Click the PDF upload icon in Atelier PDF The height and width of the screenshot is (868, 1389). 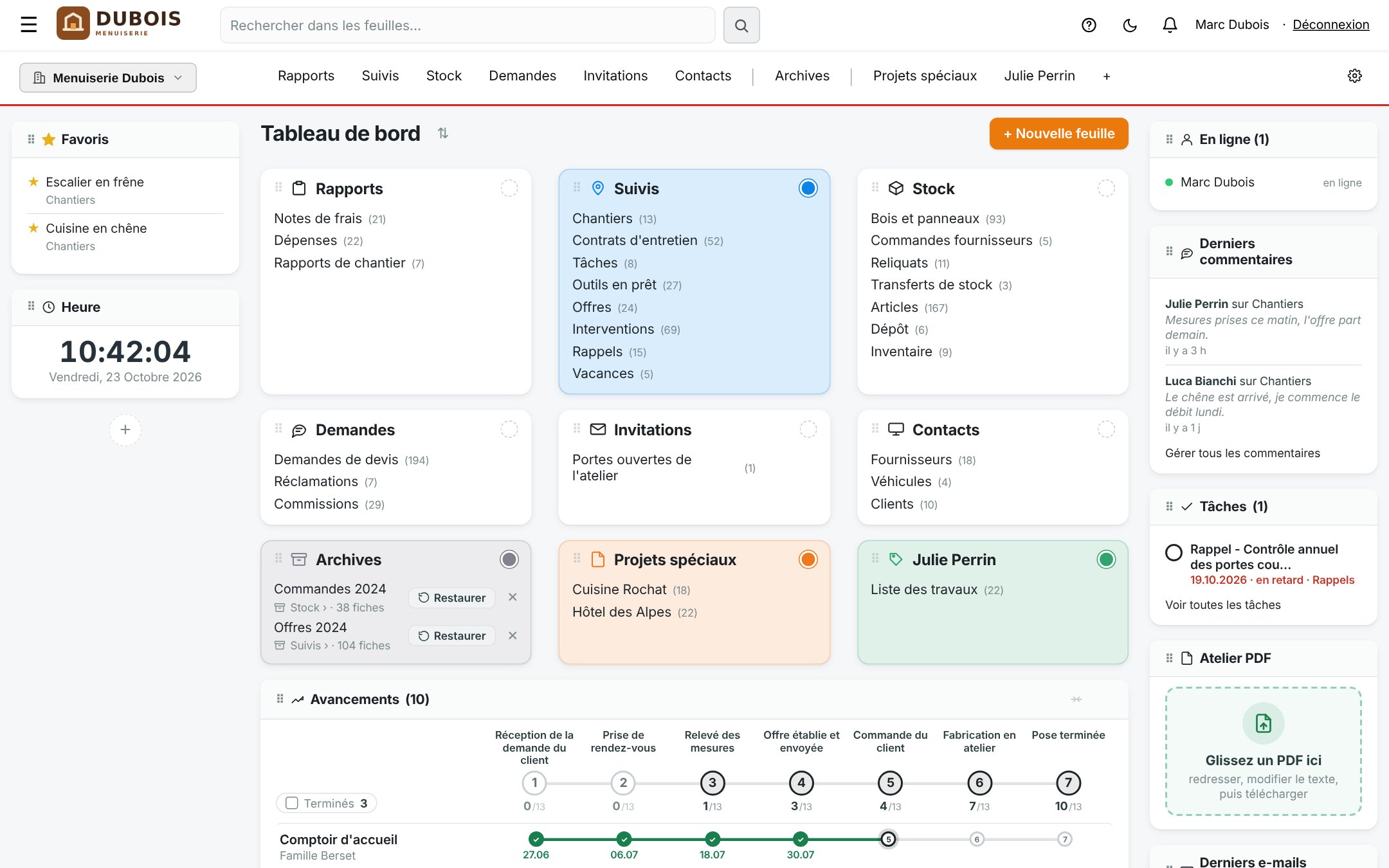1264,723
